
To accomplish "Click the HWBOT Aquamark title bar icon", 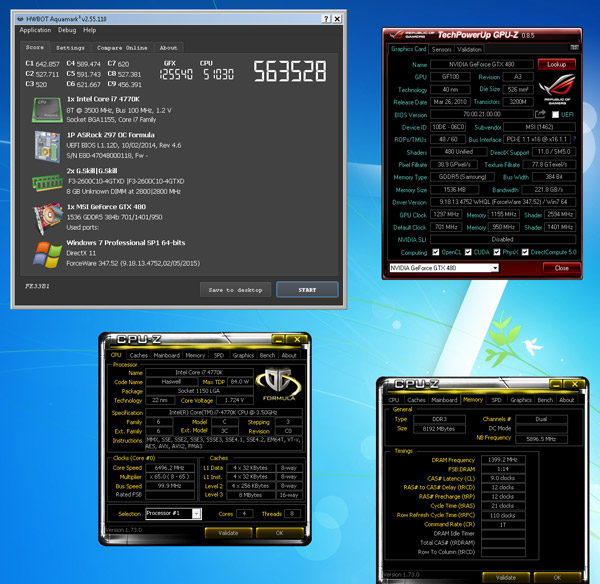I will (20, 19).
